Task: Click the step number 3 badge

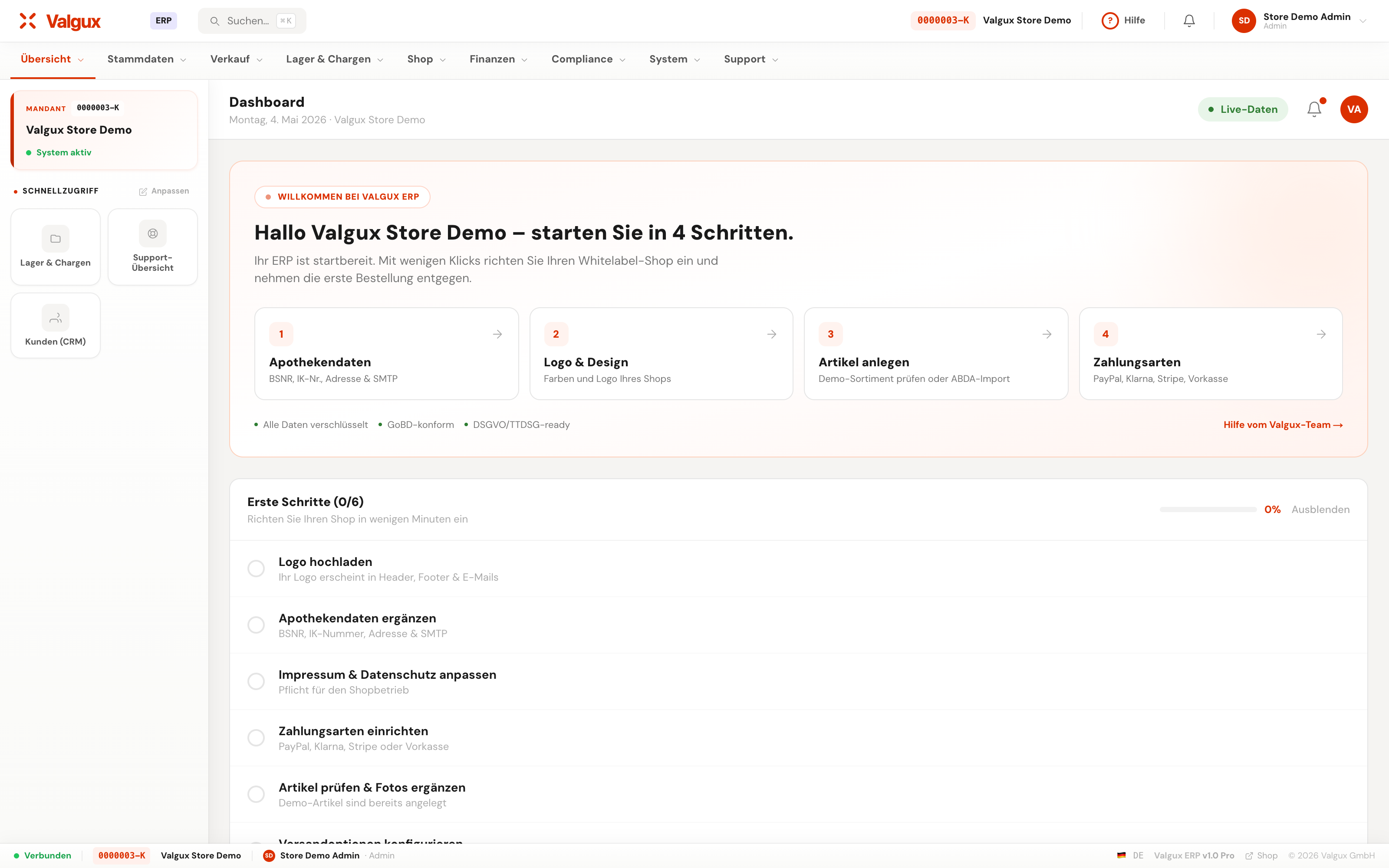Action: (830, 334)
